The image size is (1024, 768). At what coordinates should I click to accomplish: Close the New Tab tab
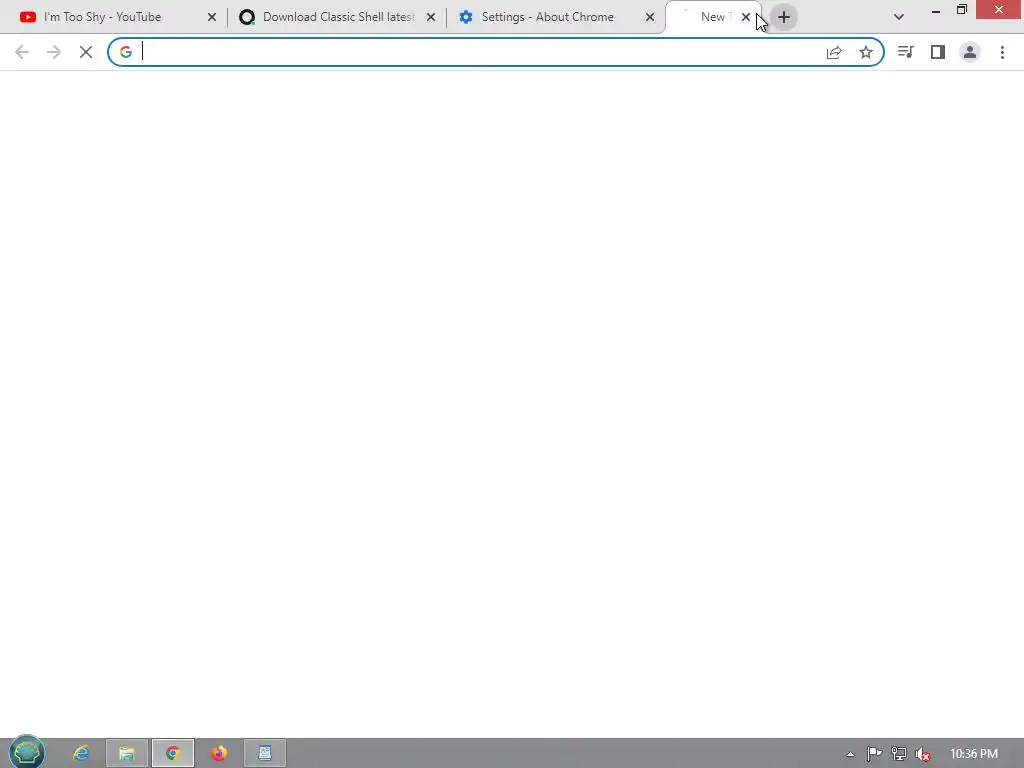coord(746,17)
